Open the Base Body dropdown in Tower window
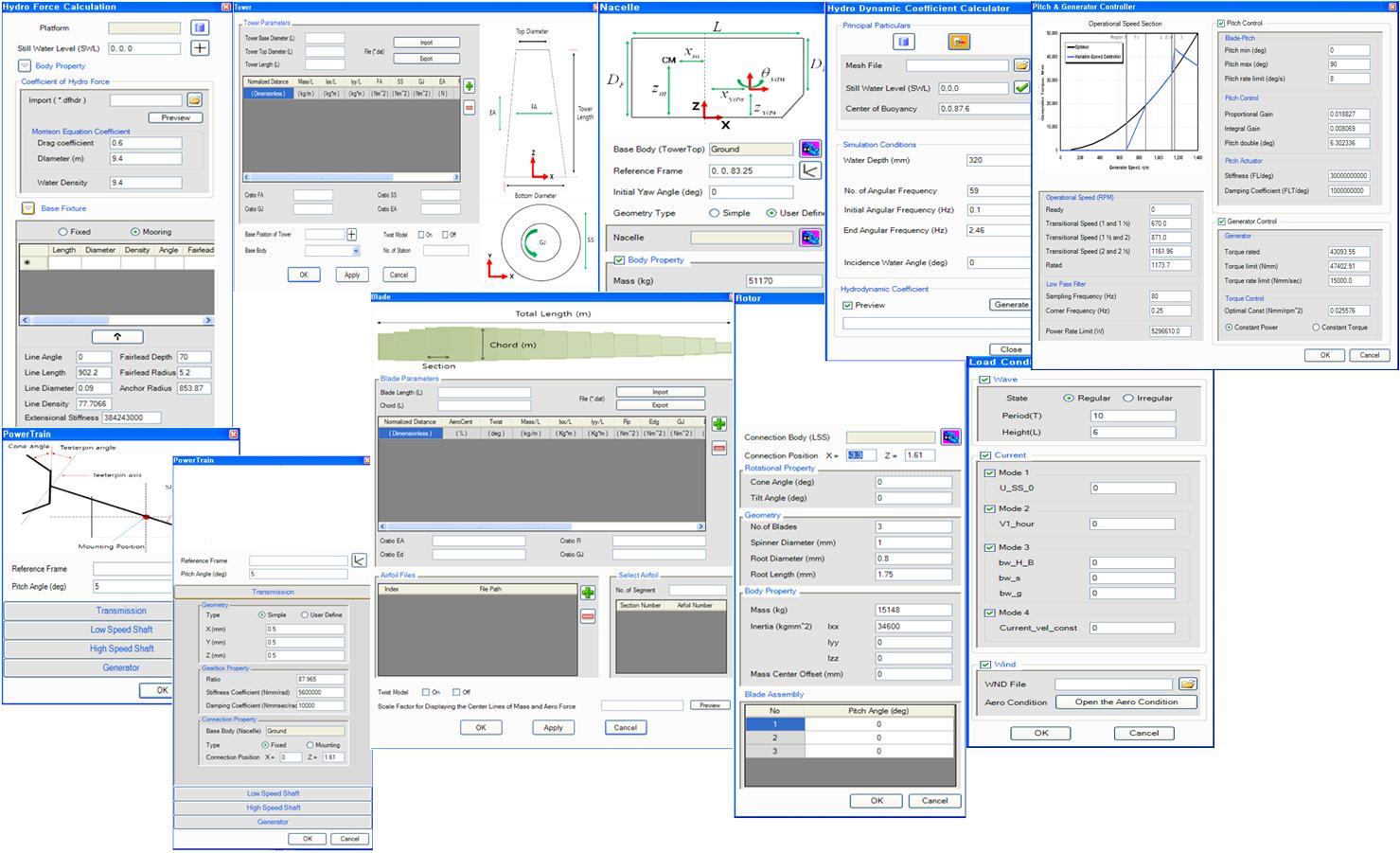 click(356, 251)
